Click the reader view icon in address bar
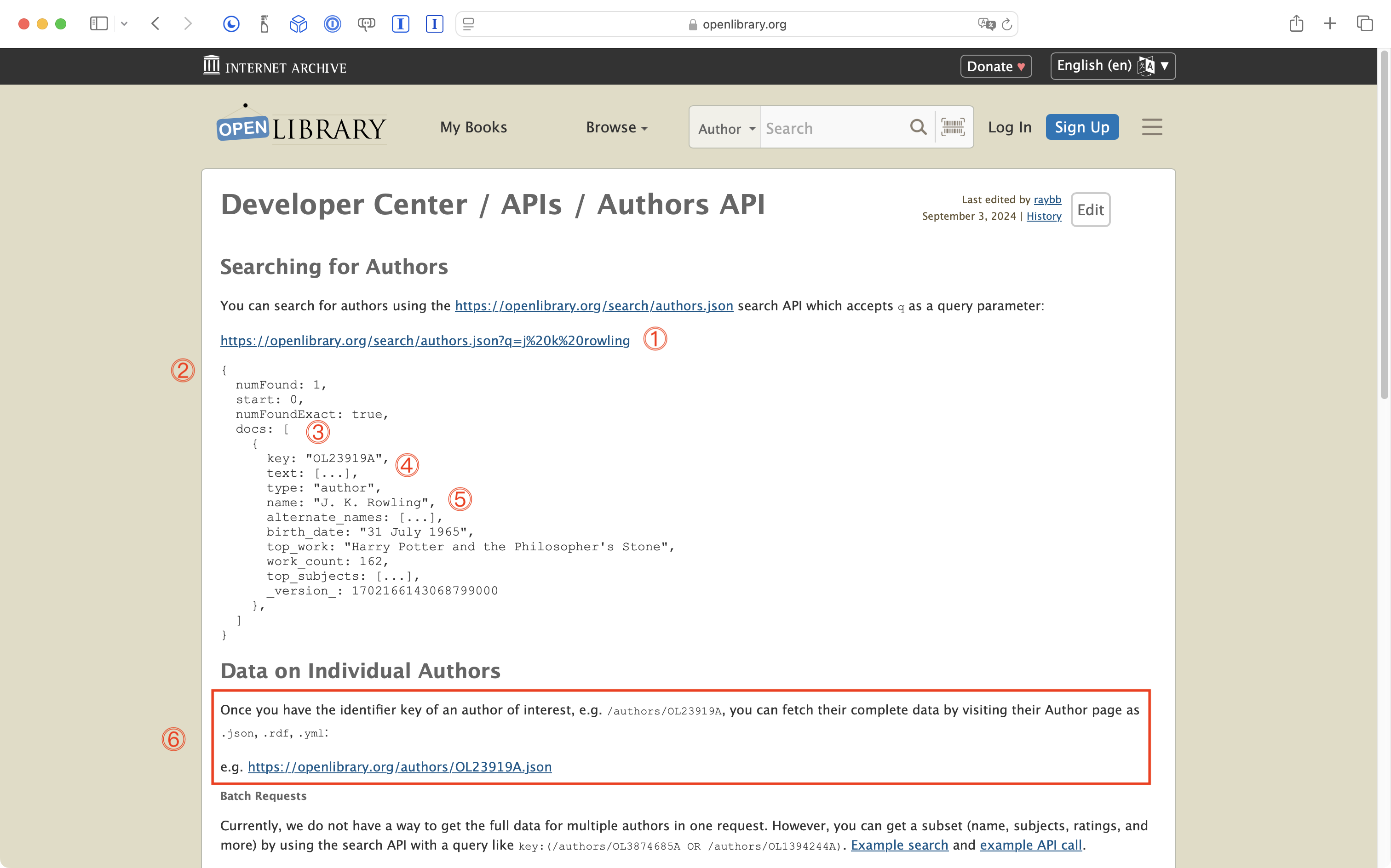This screenshot has width=1391, height=868. pos(469,24)
